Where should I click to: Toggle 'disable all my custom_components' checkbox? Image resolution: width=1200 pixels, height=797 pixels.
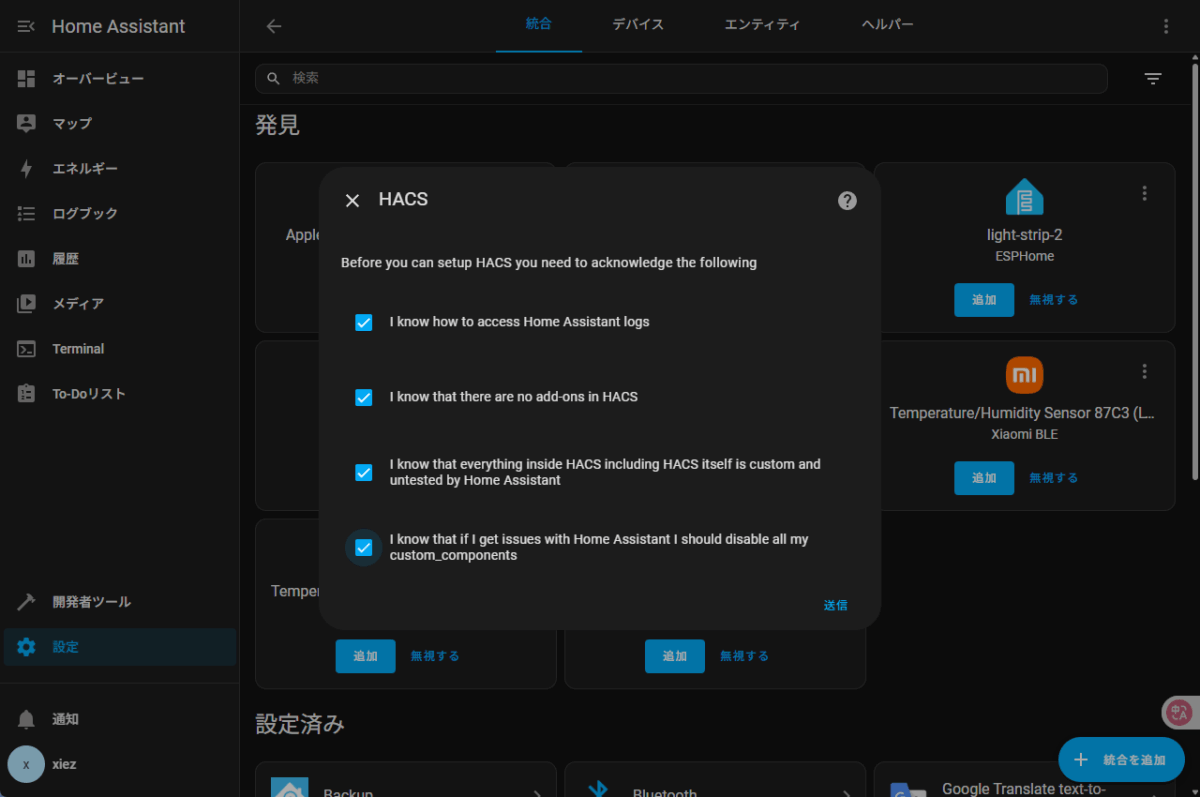(x=364, y=547)
